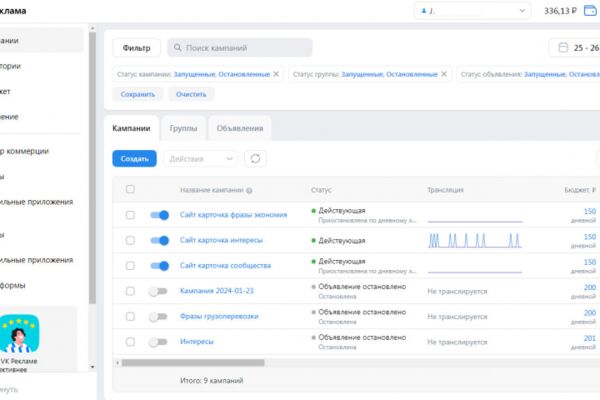Open the sidebar item ending in формы
The height and width of the screenshot is (400, 600).
[13, 285]
